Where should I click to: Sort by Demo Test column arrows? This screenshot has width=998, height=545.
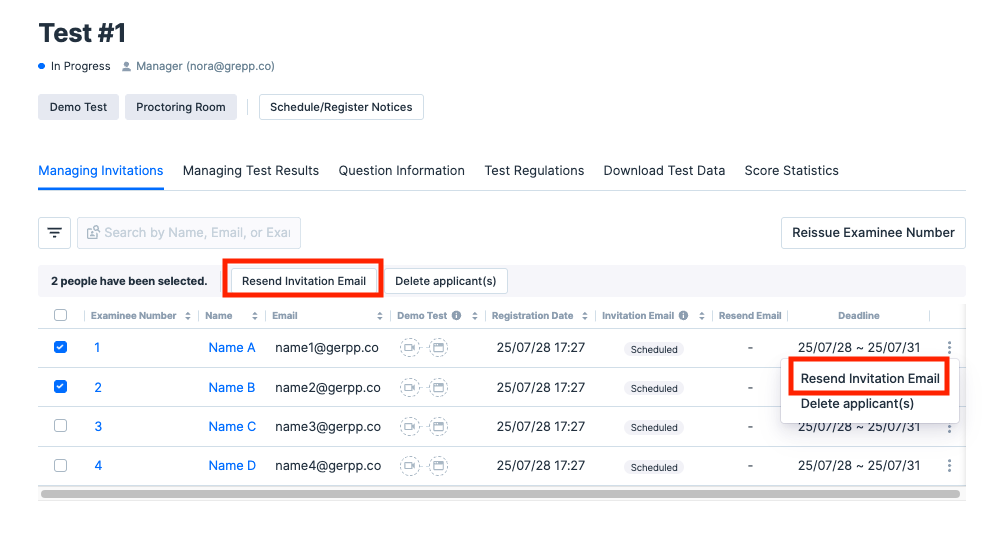(475, 316)
